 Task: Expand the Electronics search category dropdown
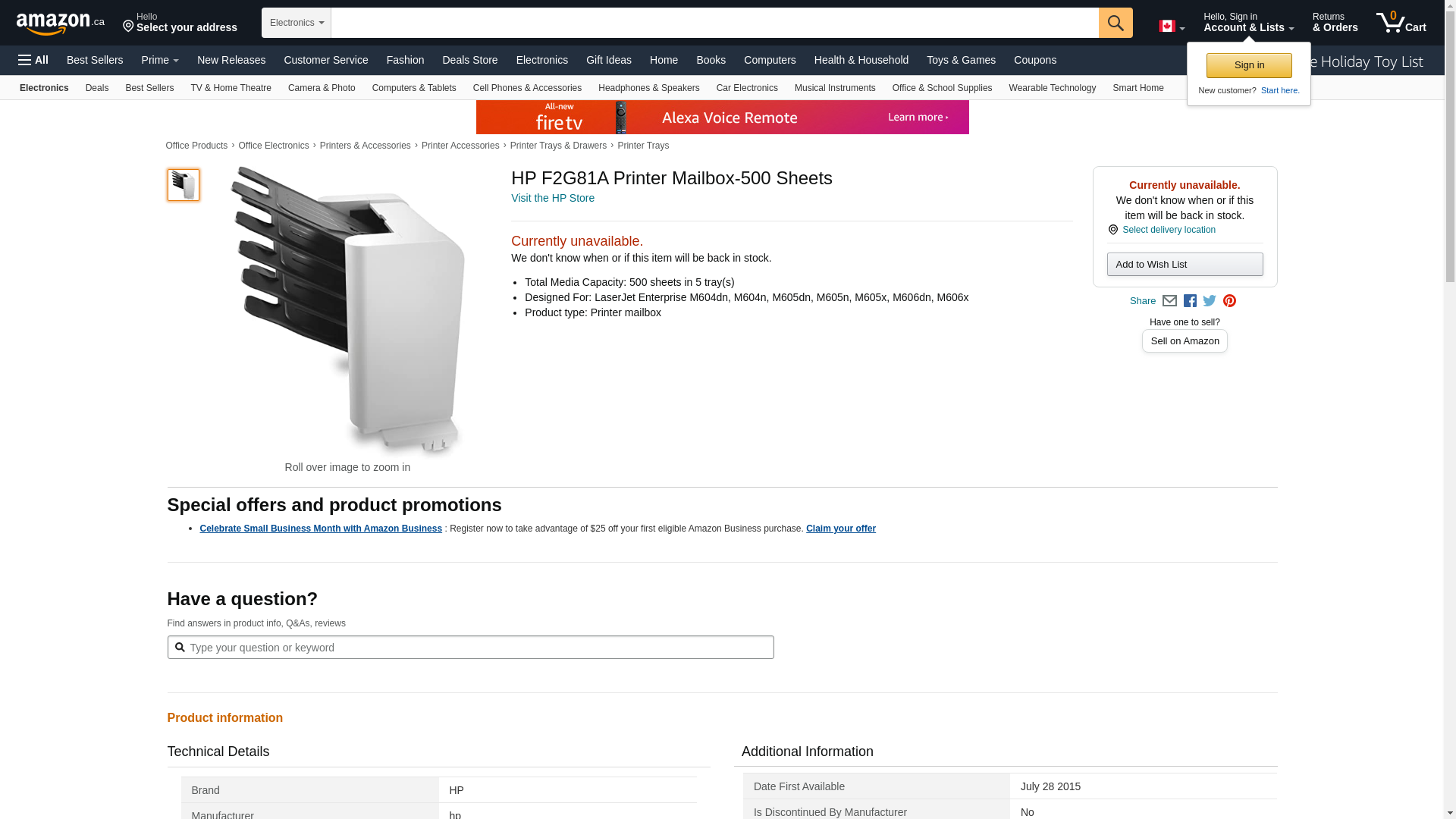coord(297,23)
